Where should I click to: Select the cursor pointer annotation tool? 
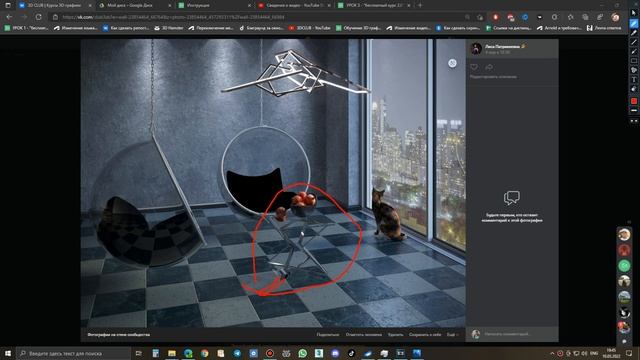[634, 13]
